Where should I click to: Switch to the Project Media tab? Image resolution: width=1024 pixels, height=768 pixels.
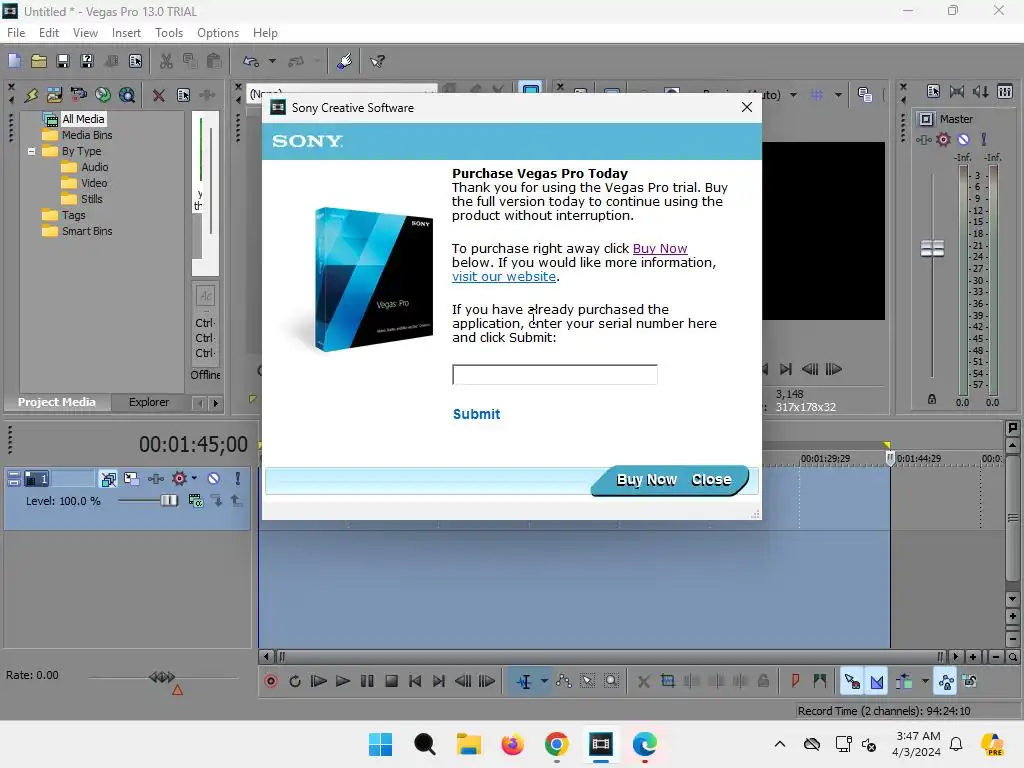point(57,402)
